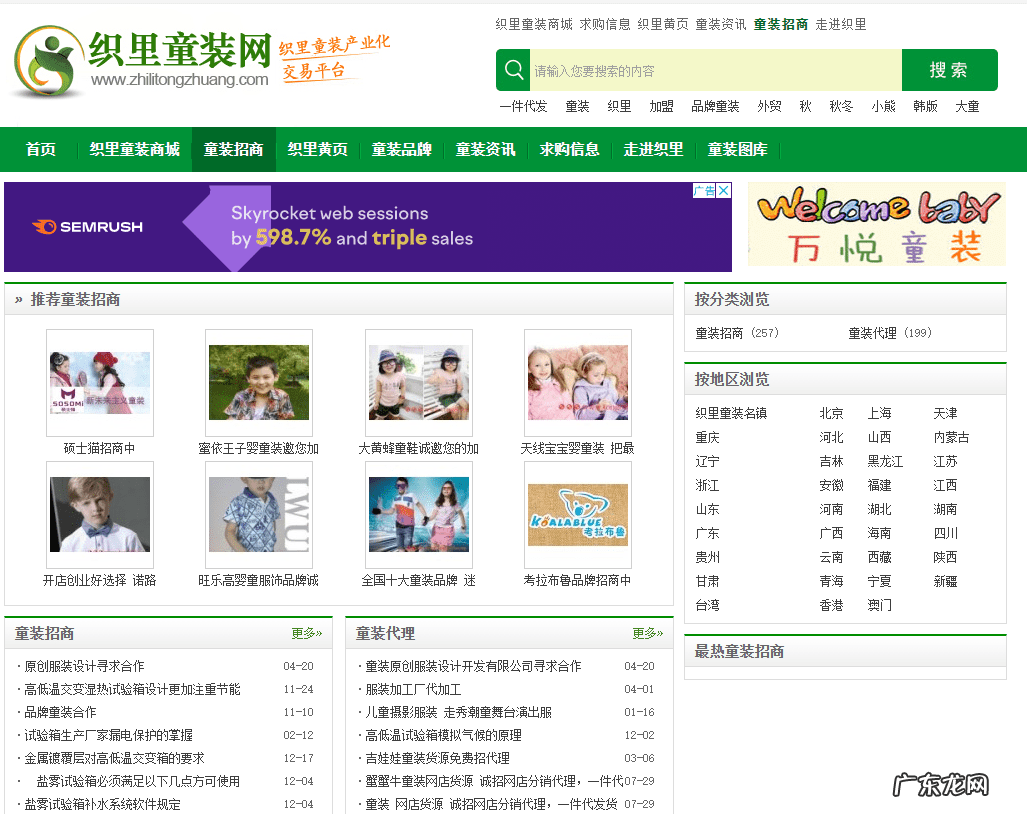Viewport: 1027px width, 814px height.
Task: Open the 考拉布鲁品牌招商中 thumbnail
Action: [x=577, y=515]
